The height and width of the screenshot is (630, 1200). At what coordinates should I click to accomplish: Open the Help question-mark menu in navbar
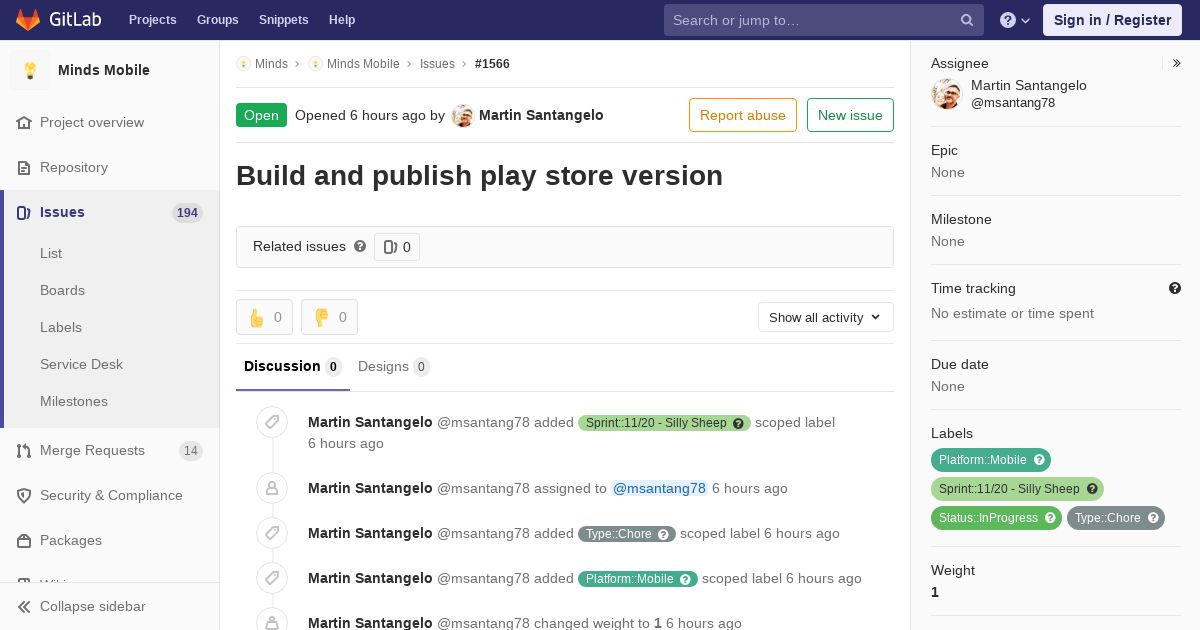point(1015,20)
